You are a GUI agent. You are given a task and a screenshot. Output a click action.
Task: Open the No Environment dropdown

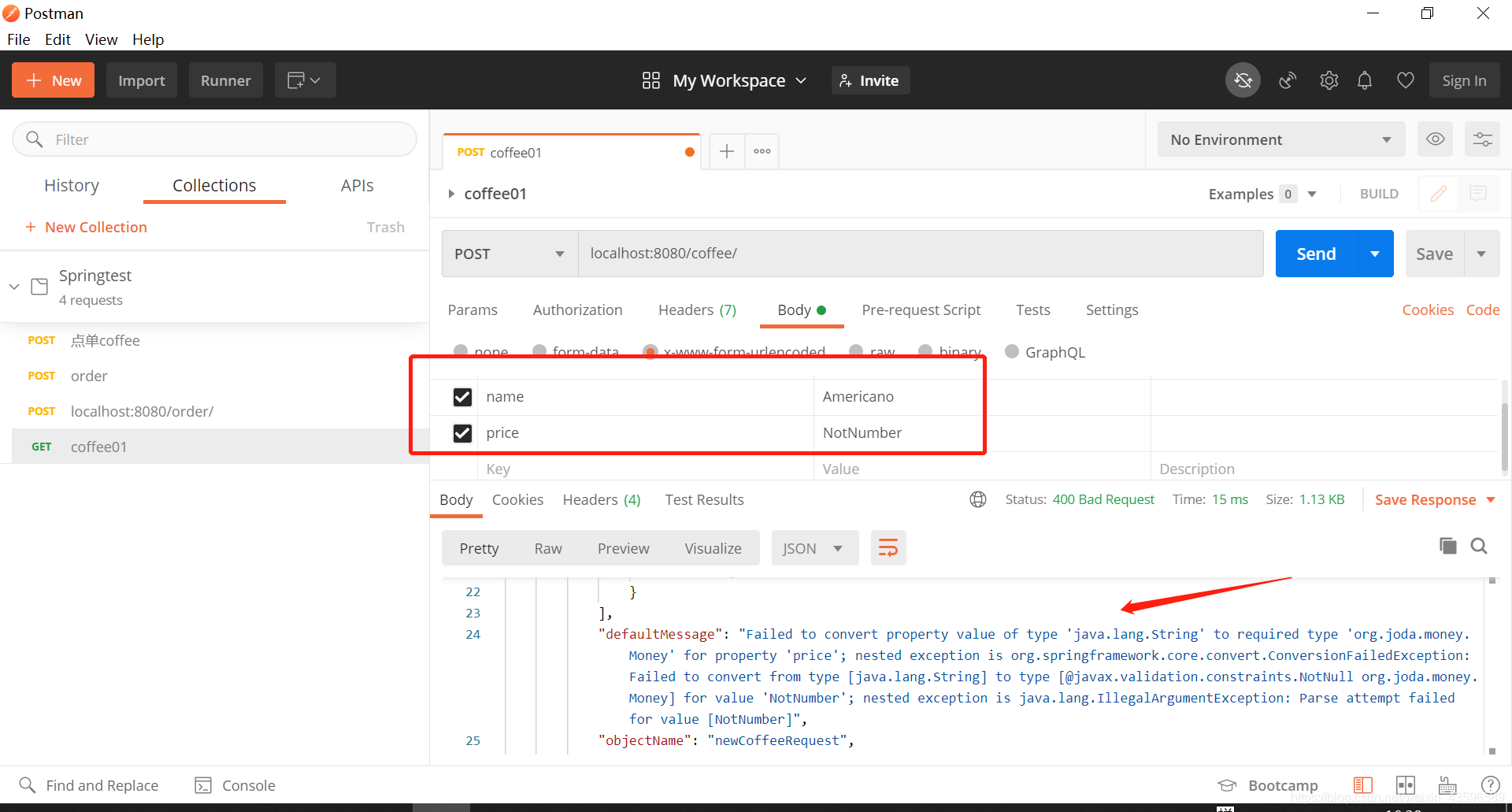[x=1281, y=139]
